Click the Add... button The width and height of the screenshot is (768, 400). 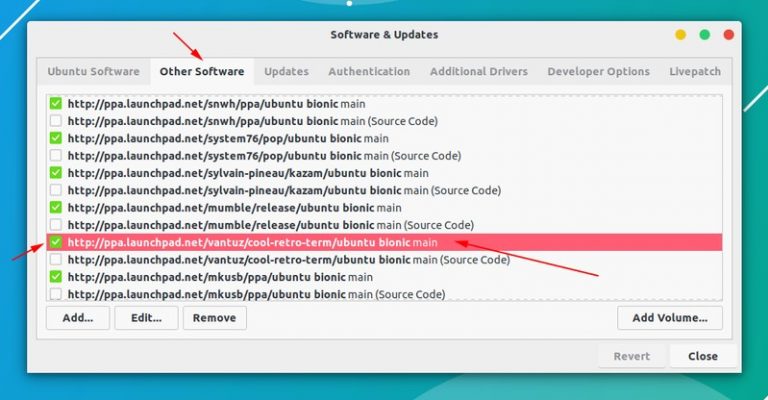pos(75,318)
